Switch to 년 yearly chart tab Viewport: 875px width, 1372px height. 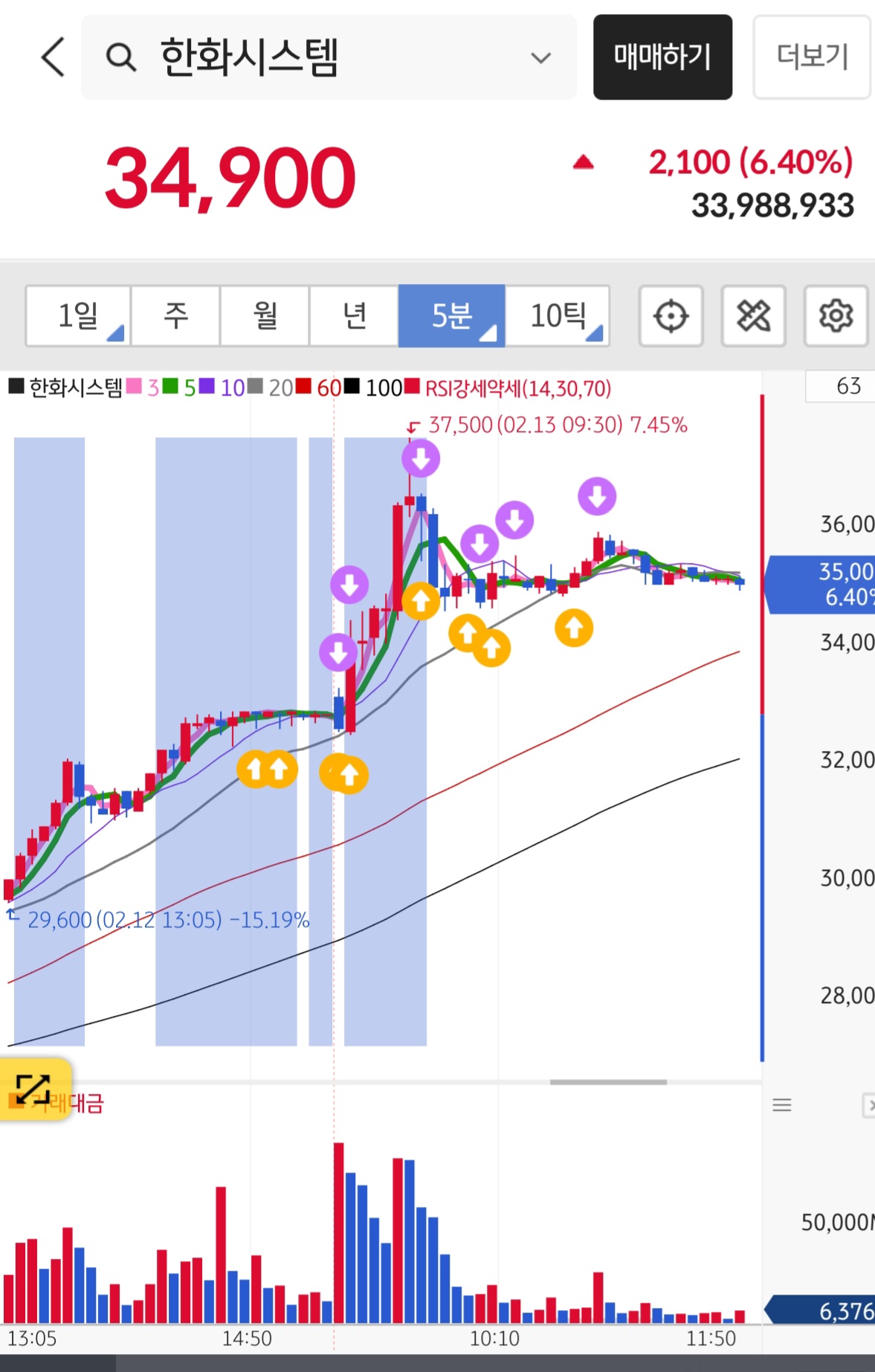tap(354, 316)
